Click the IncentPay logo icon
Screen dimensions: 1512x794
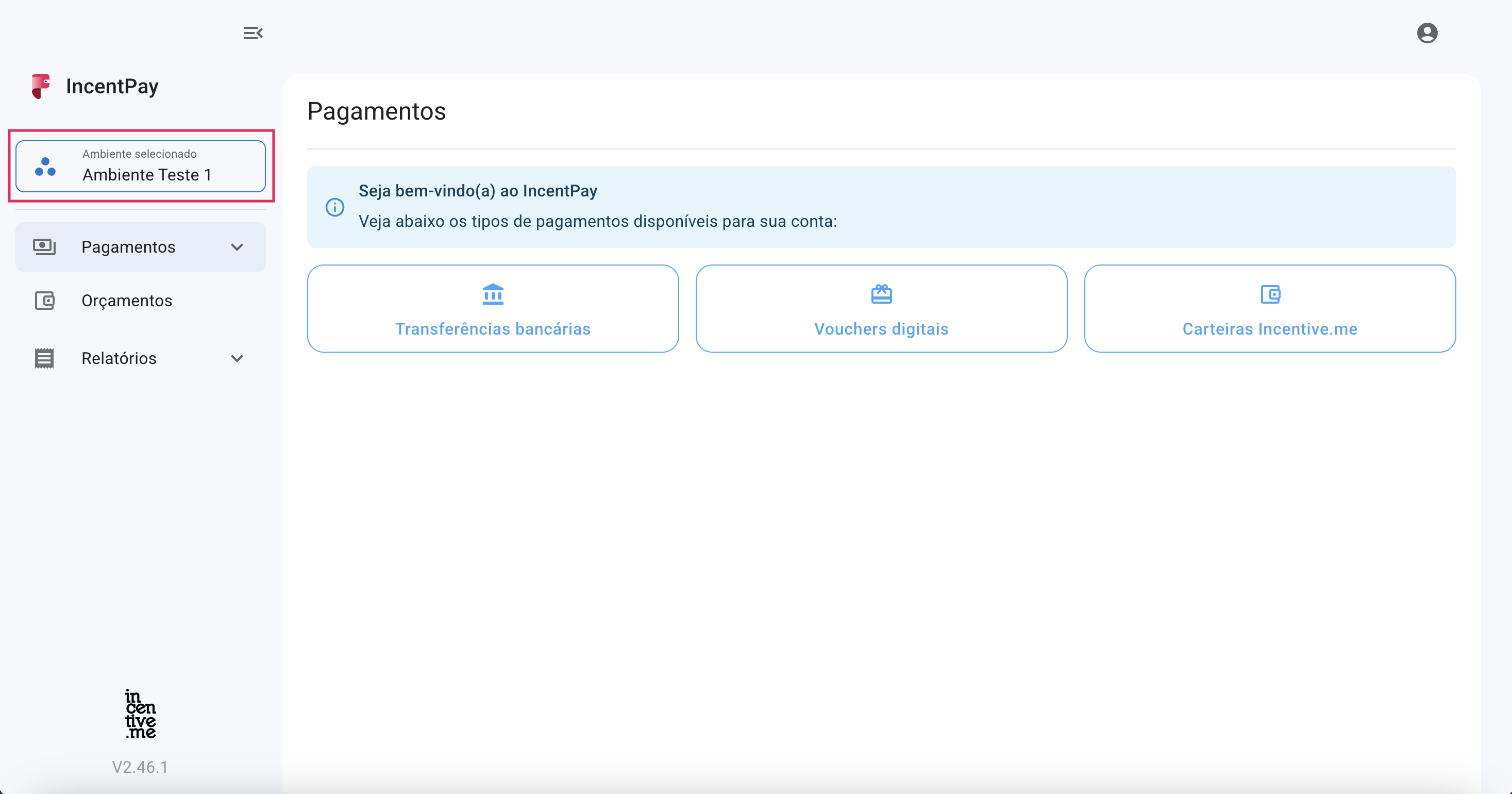pyautogui.click(x=41, y=86)
